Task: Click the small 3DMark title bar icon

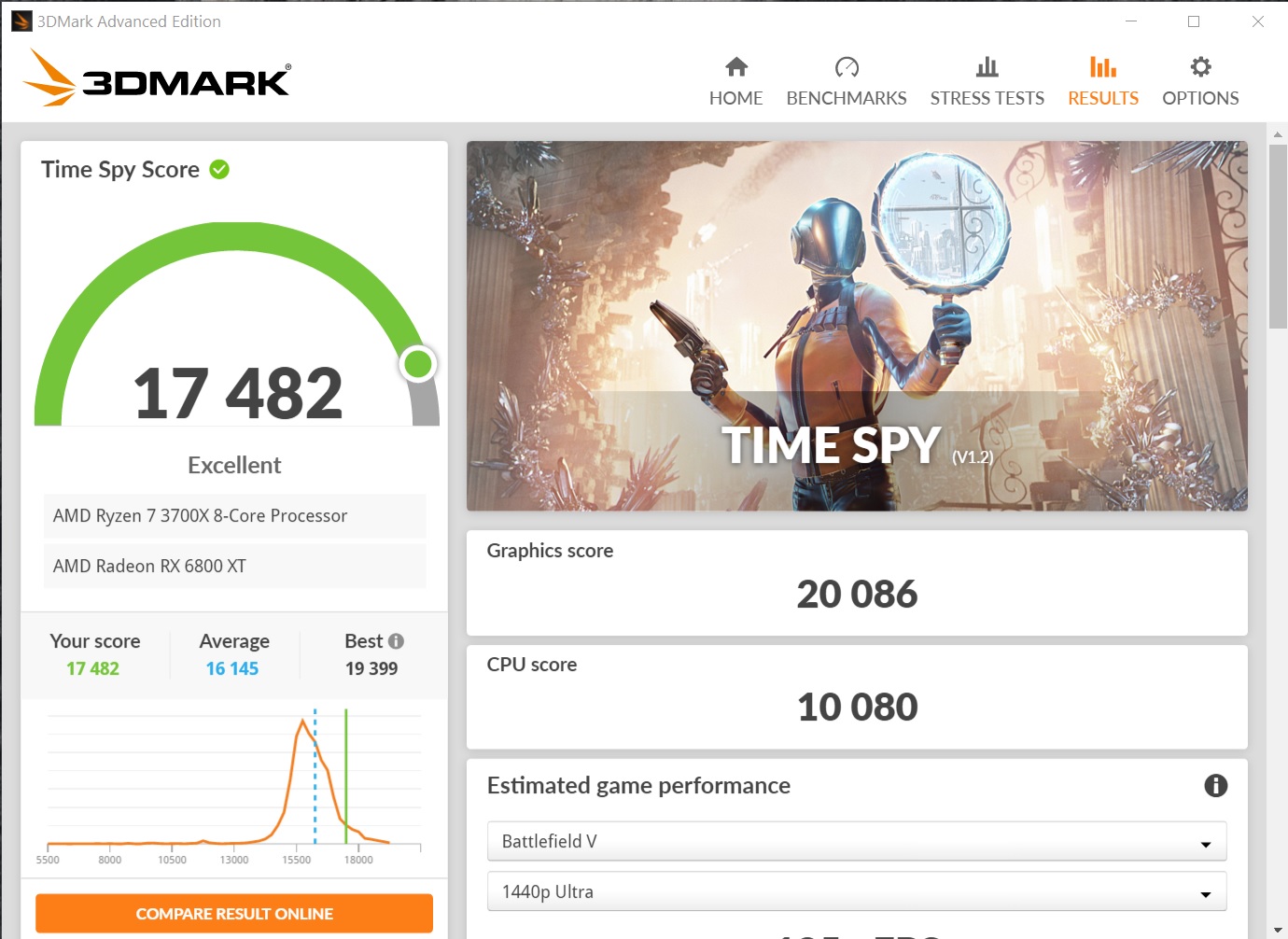Action: coord(21,21)
